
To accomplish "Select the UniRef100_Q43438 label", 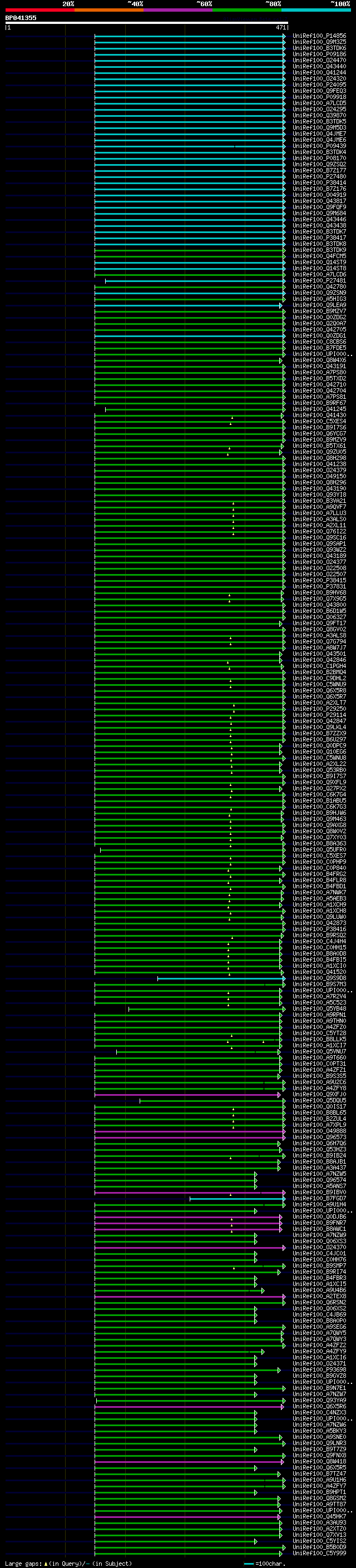I will pos(319,226).
